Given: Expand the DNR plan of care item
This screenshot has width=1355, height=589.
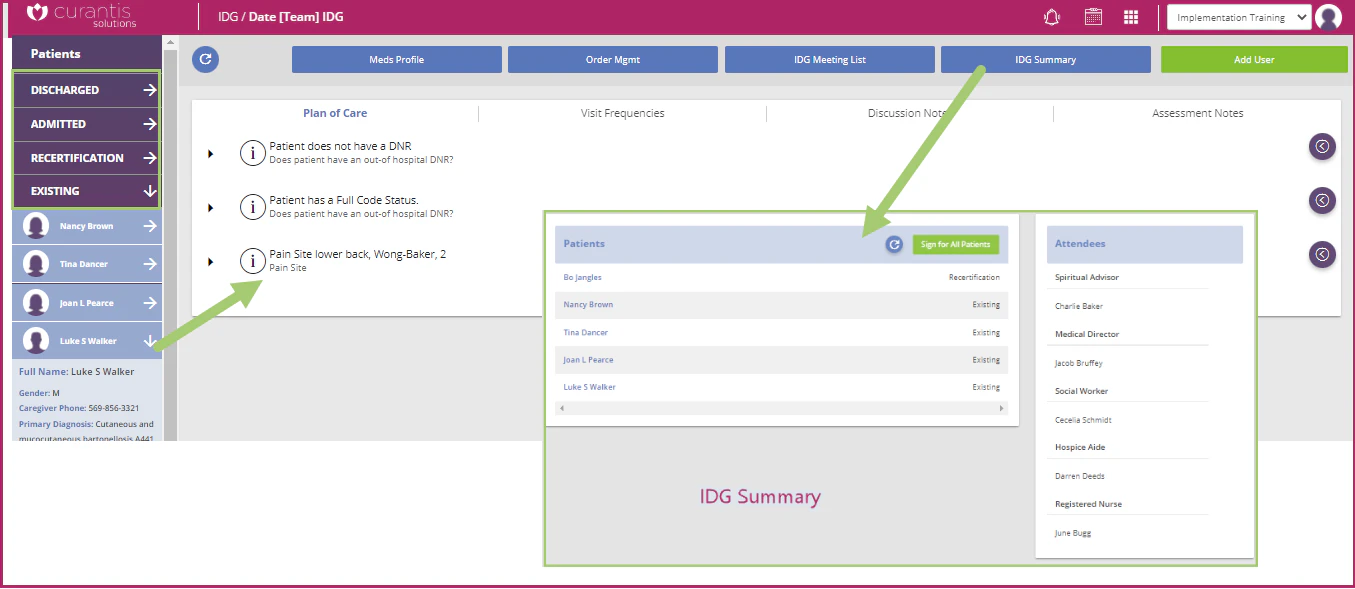Looking at the screenshot, I should 210,155.
